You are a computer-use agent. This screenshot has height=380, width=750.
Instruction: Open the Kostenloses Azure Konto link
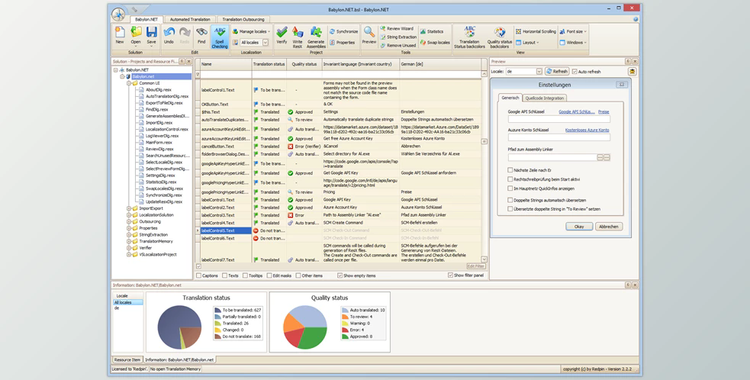[587, 130]
